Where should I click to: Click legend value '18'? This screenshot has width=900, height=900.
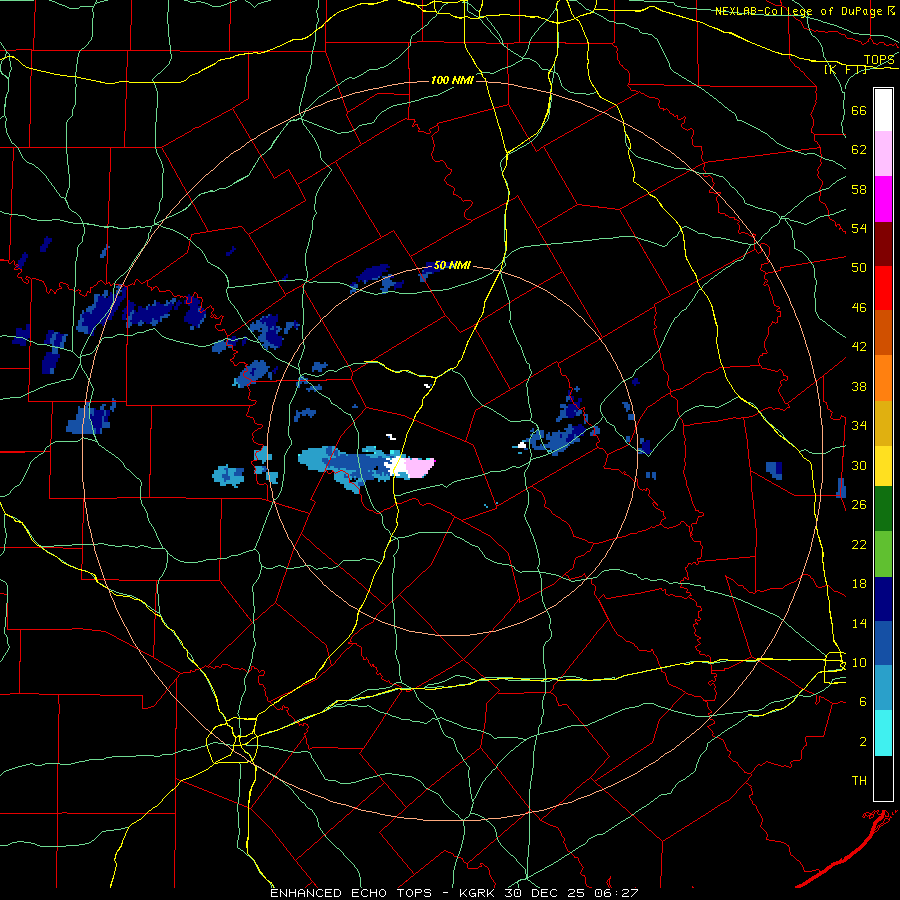[x=859, y=584]
